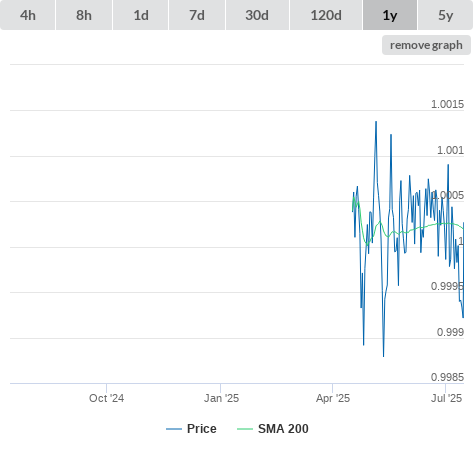This screenshot has height=455, width=474.
Task: Click the remove graph button
Action: tap(426, 45)
